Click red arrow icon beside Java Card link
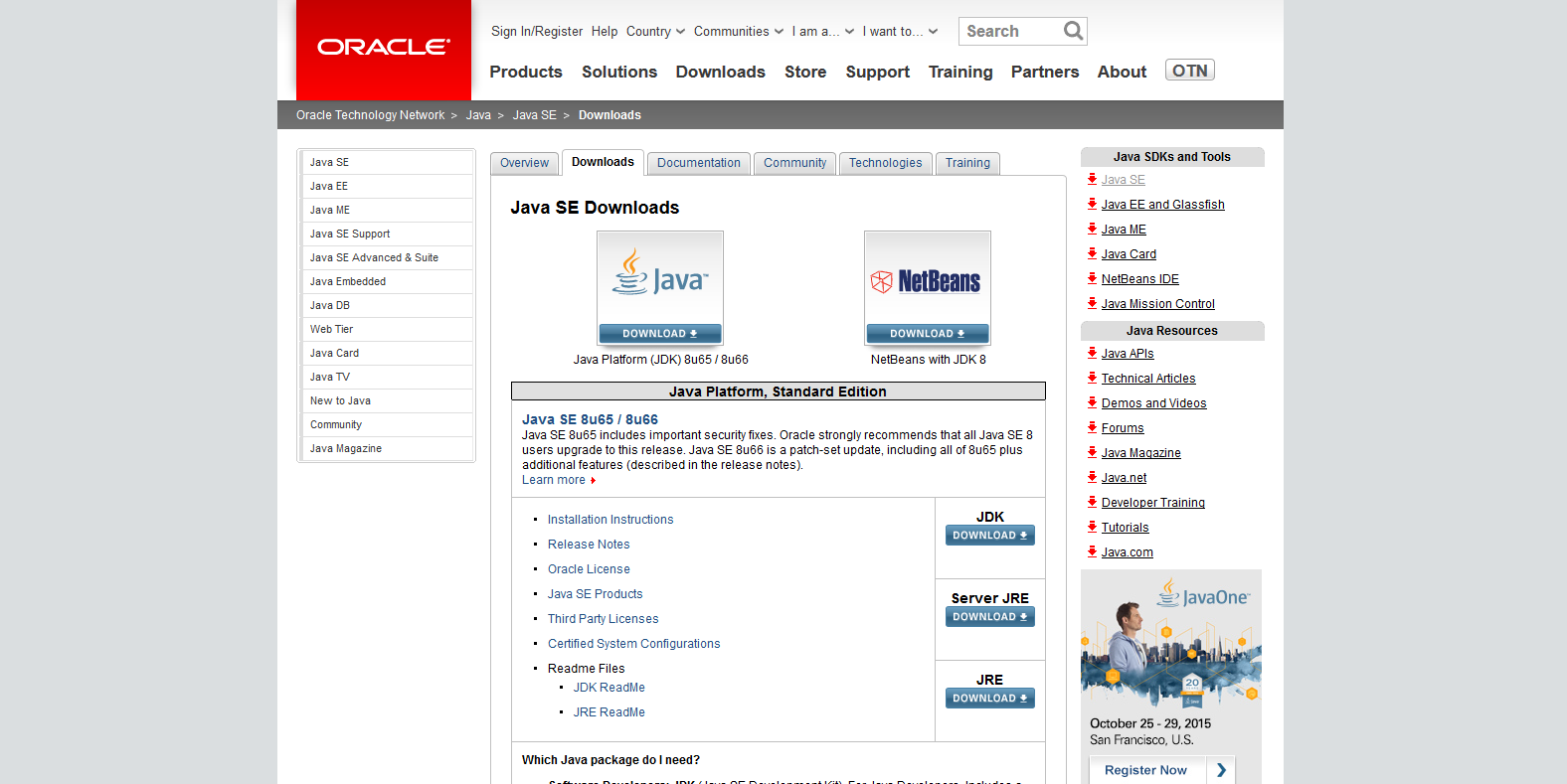 (x=1092, y=253)
